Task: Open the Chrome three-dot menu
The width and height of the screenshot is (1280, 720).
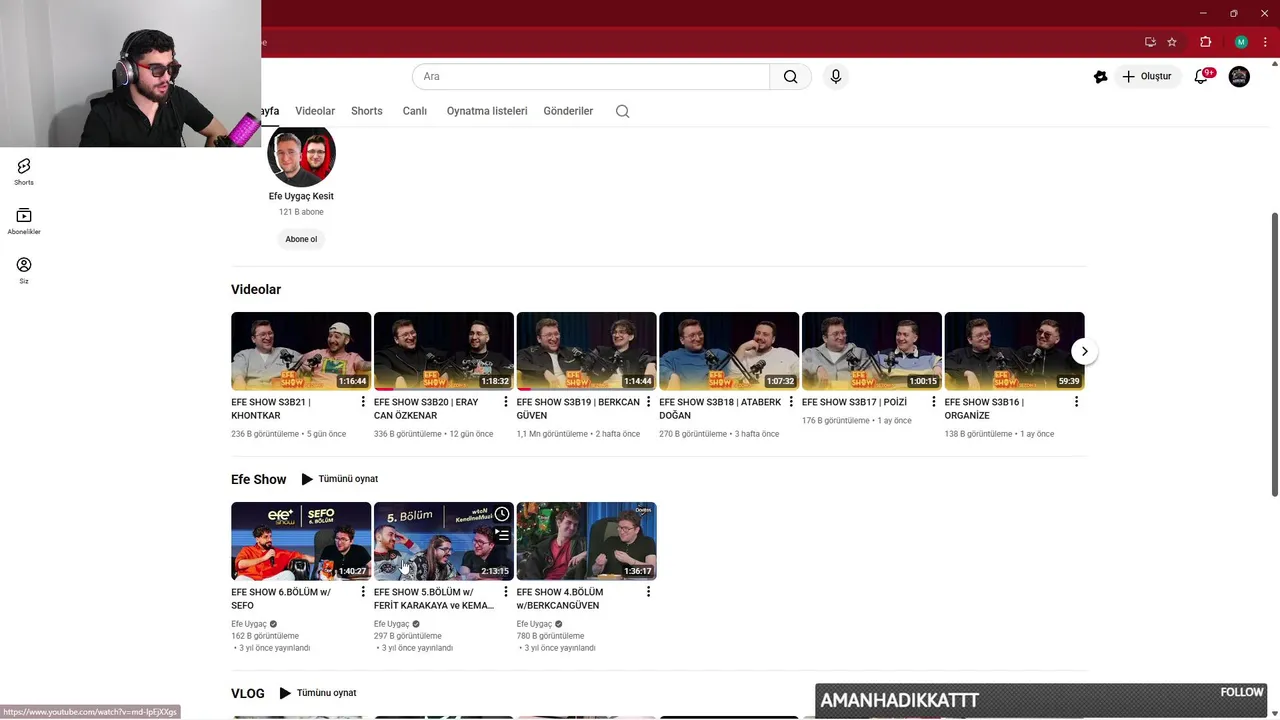Action: pos(1265,42)
